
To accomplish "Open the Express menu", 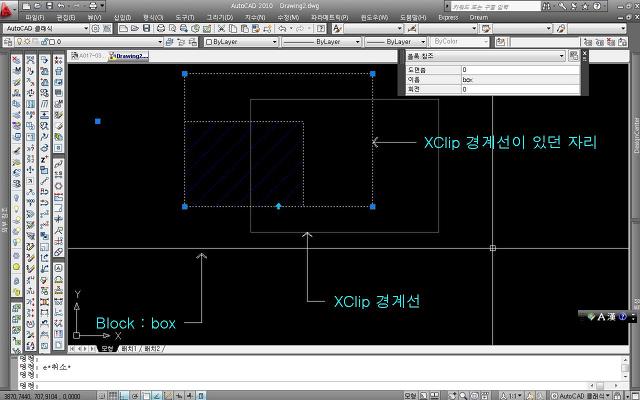I will click(448, 18).
